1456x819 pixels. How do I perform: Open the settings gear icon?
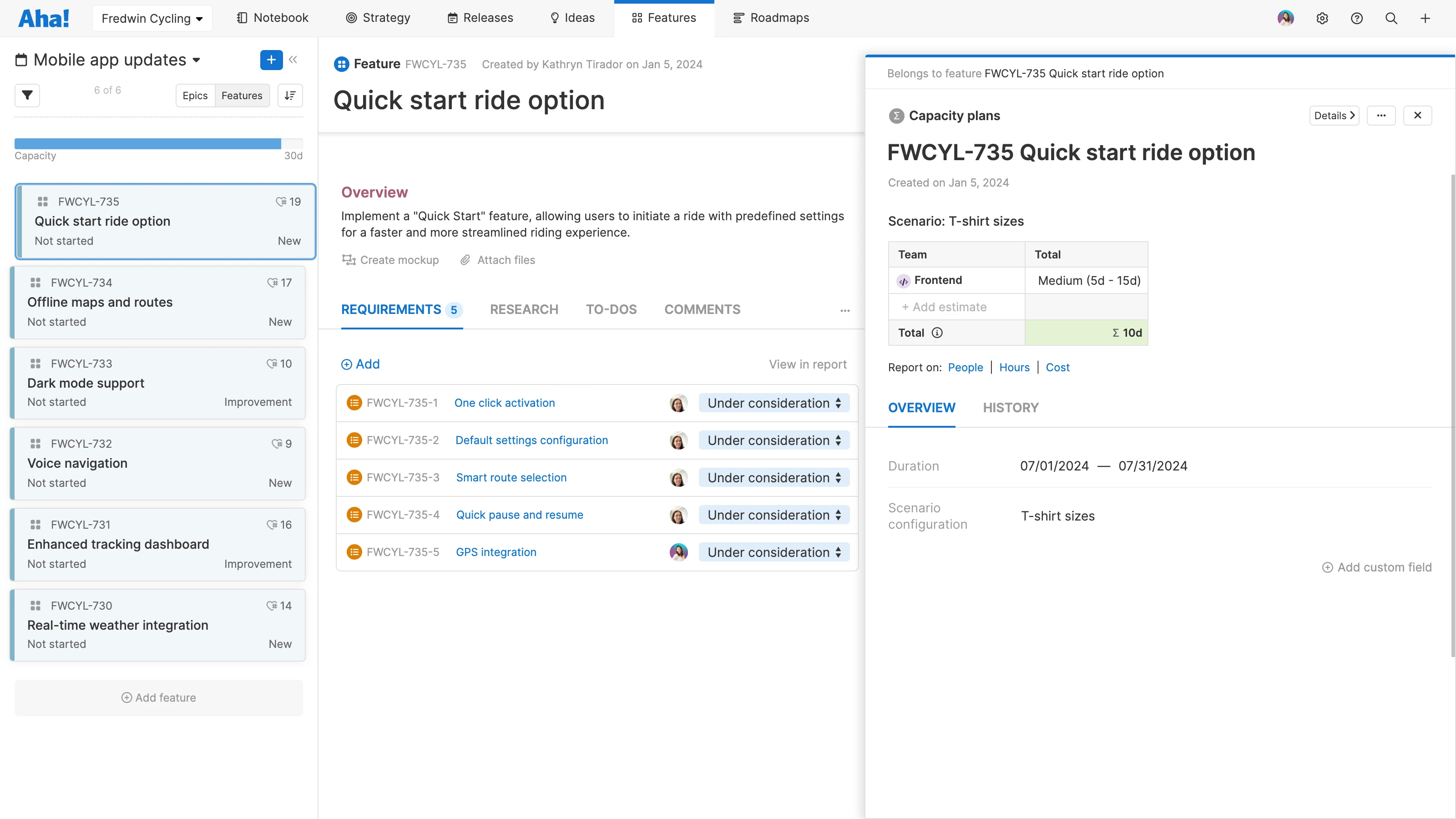1321,18
